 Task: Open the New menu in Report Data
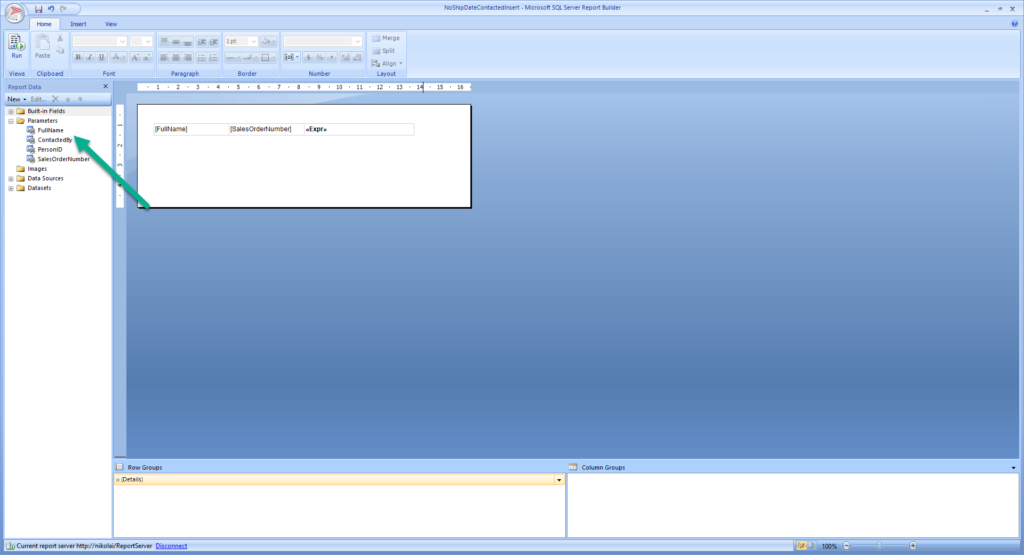click(x=16, y=99)
